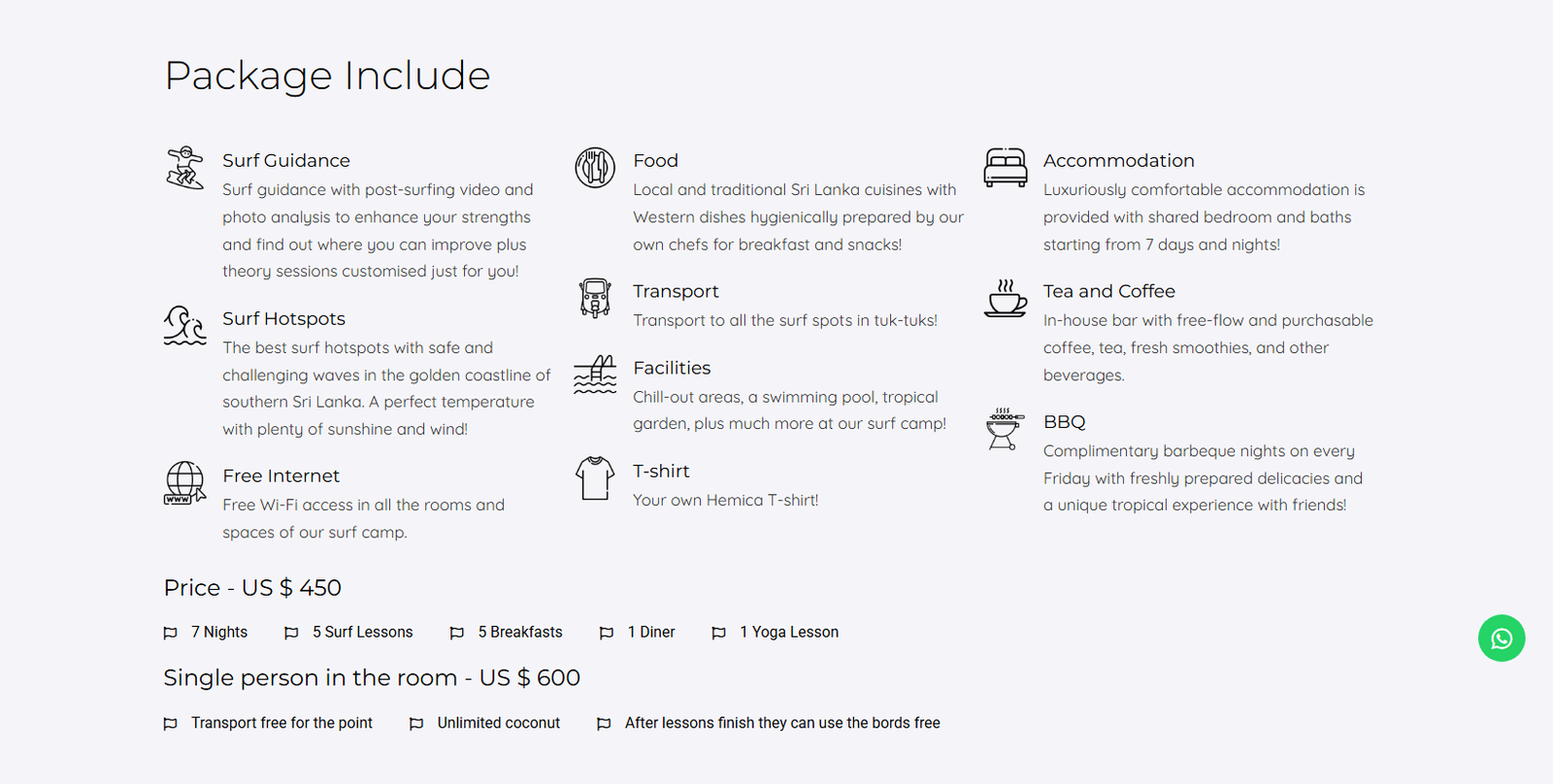1553x784 pixels.
Task: Click the grill icon beside BBQ
Action: tap(1005, 429)
